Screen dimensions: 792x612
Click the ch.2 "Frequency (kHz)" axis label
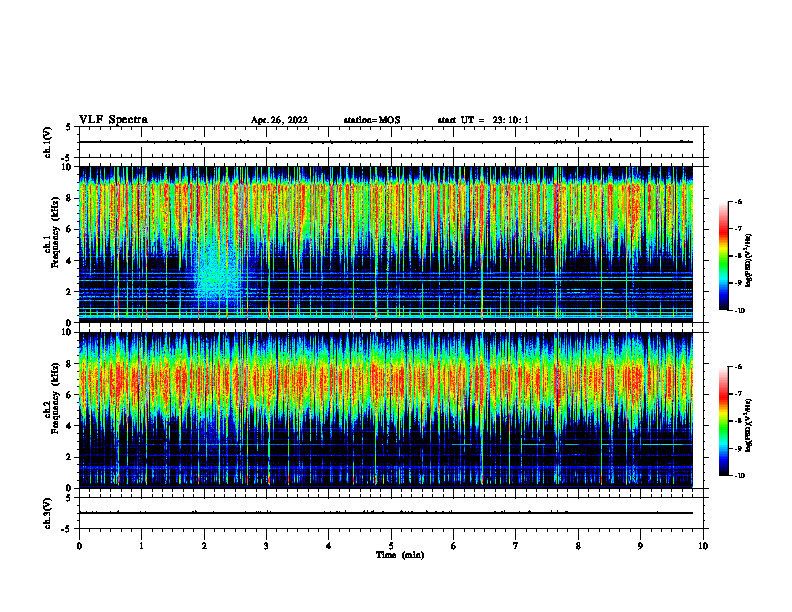point(55,398)
